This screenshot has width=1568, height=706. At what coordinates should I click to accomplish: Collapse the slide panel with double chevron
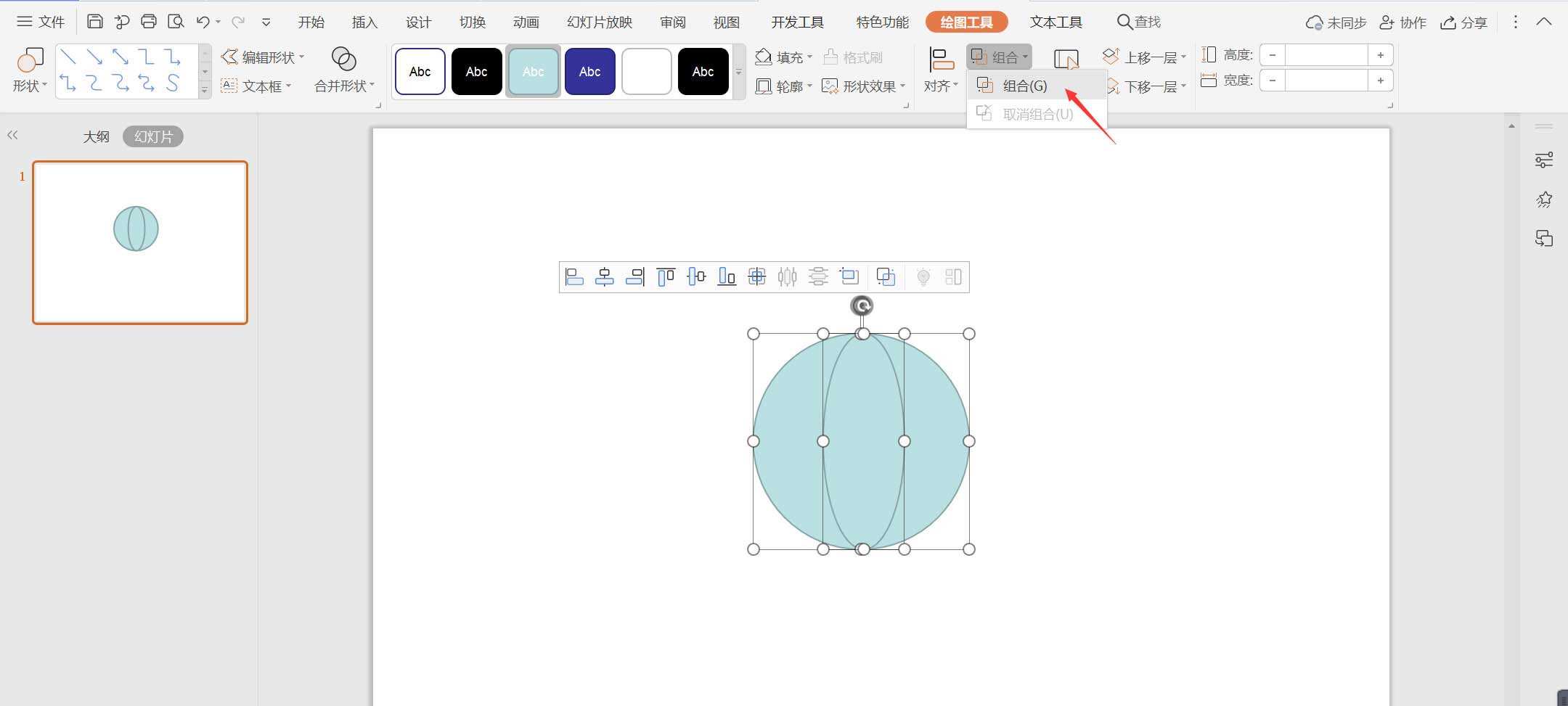tap(12, 136)
